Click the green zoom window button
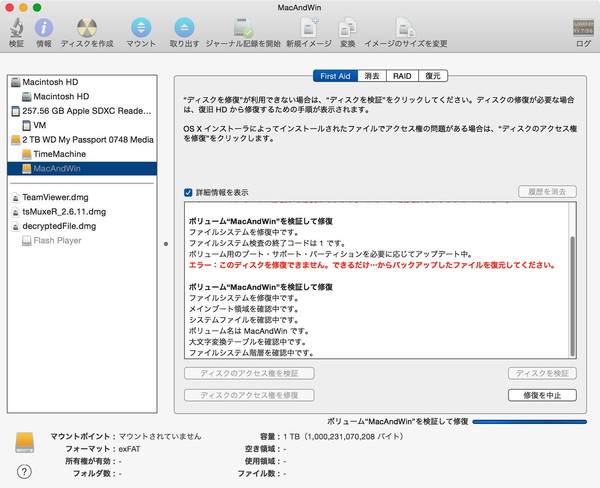The width and height of the screenshot is (600, 488). 37,7
